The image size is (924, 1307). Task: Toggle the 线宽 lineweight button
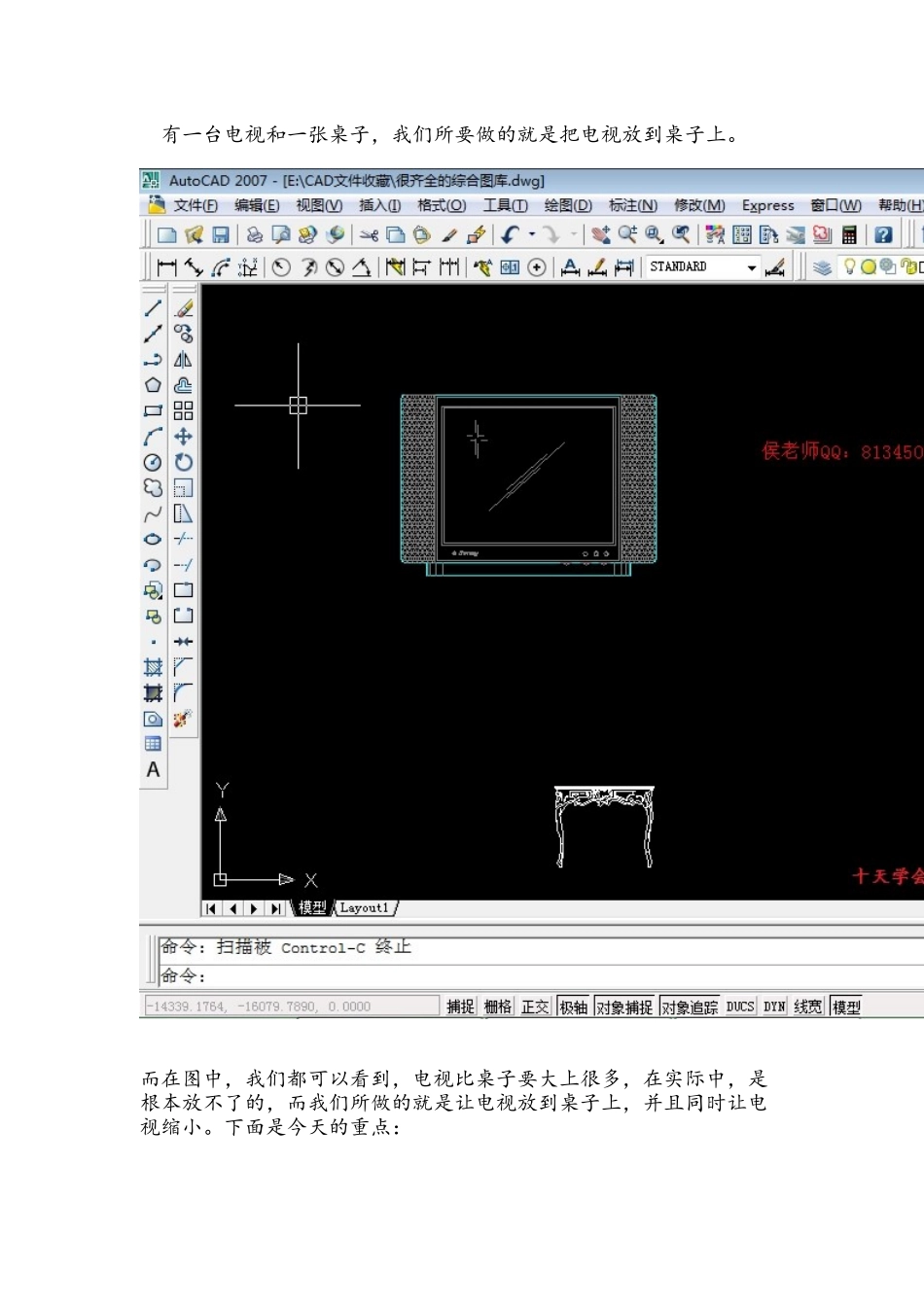point(808,1007)
